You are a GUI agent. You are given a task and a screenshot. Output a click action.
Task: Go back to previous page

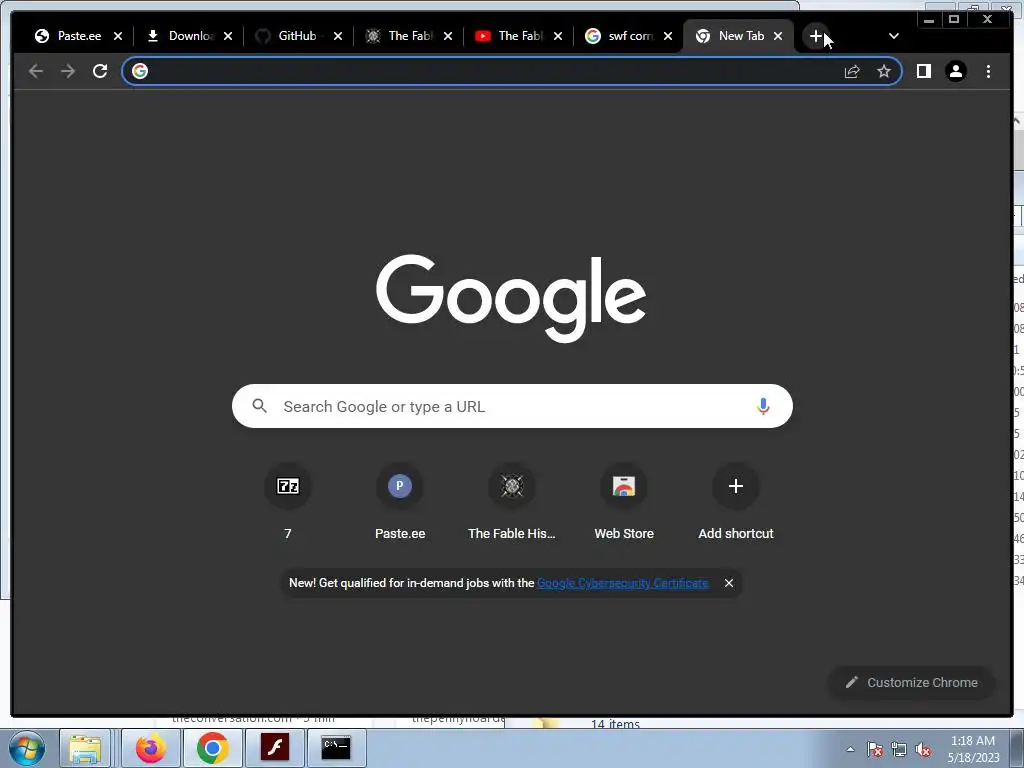click(x=36, y=71)
